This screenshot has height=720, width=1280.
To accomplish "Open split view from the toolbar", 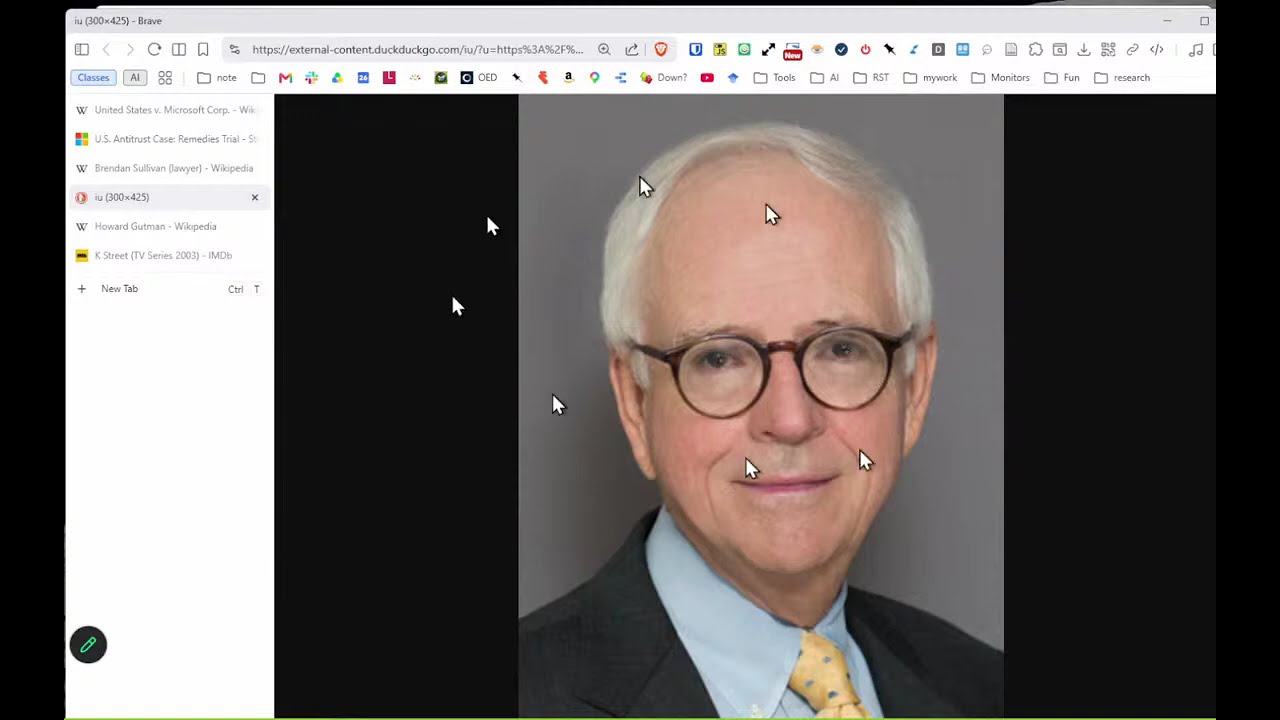I will (179, 49).
